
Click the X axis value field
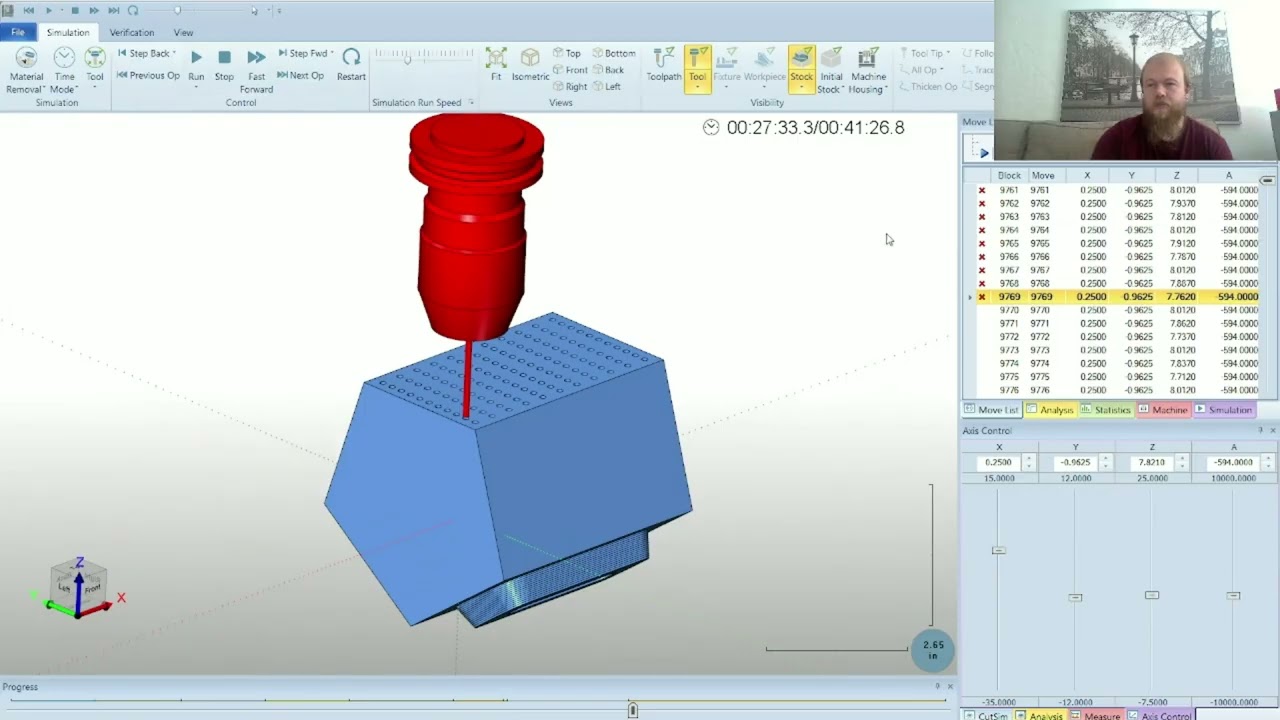pyautogui.click(x=998, y=463)
